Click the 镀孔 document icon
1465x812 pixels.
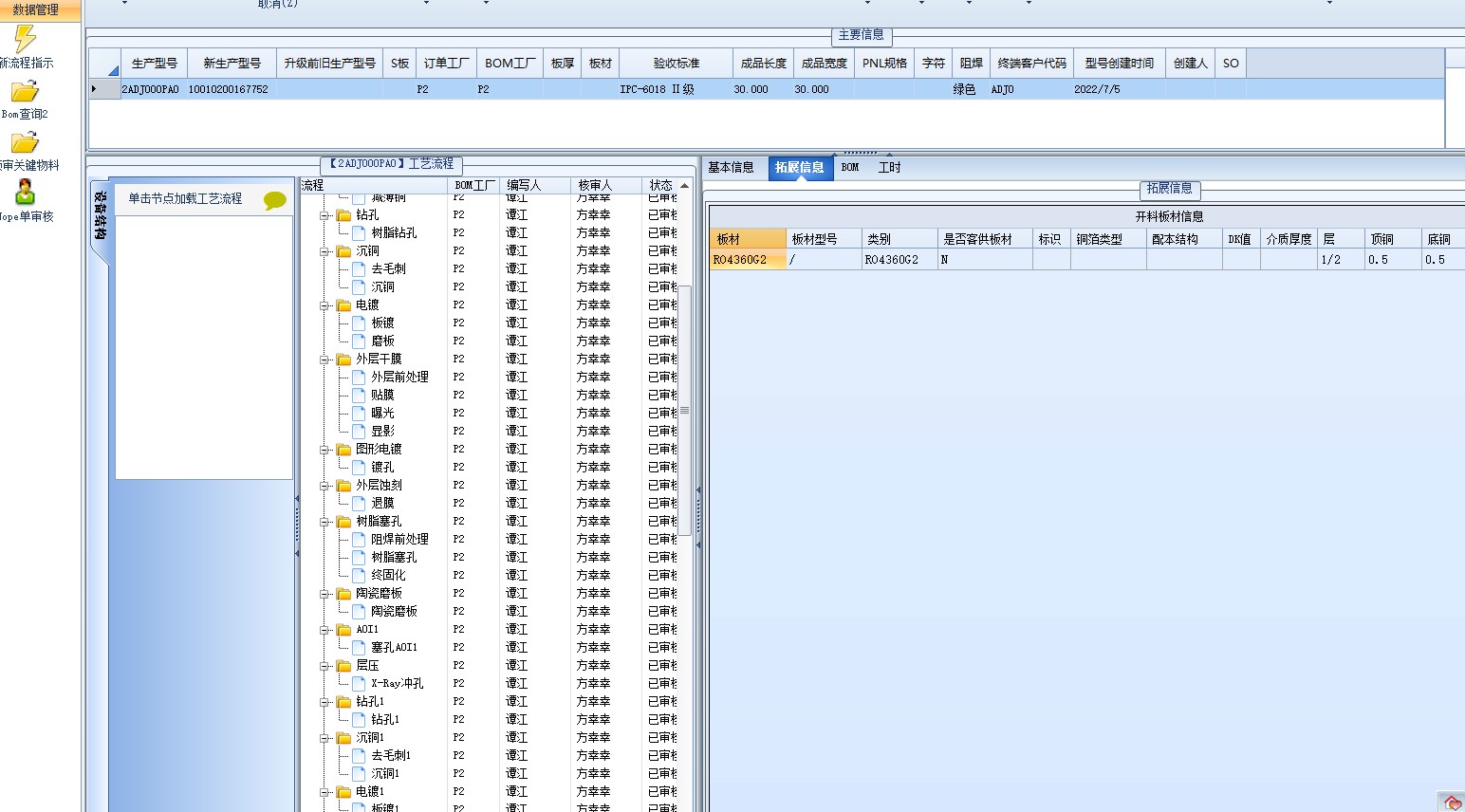(360, 468)
